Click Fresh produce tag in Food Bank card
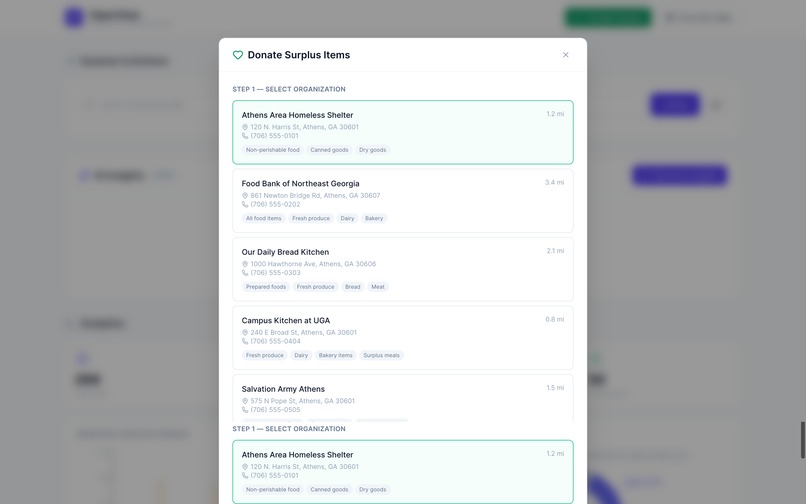Viewport: 806px width, 504px height. [311, 219]
